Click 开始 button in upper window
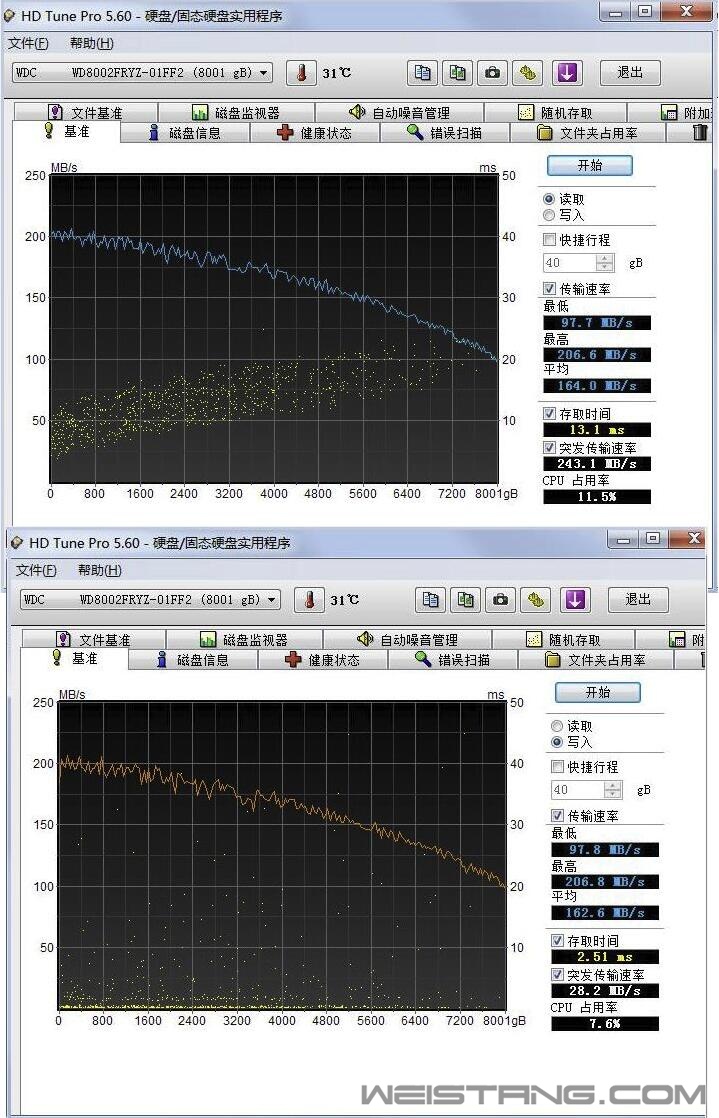Screen dimensions: 719x1118 coord(590,165)
